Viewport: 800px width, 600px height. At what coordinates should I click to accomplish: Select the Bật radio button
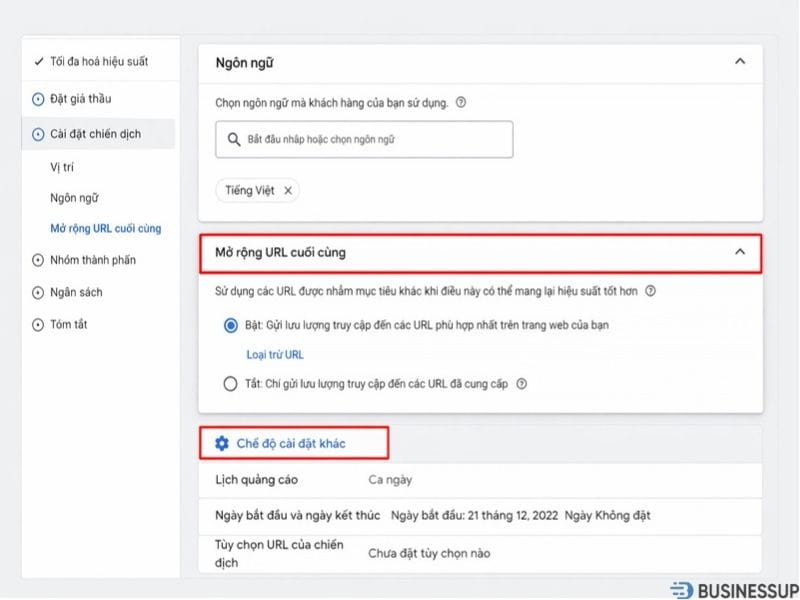231,325
